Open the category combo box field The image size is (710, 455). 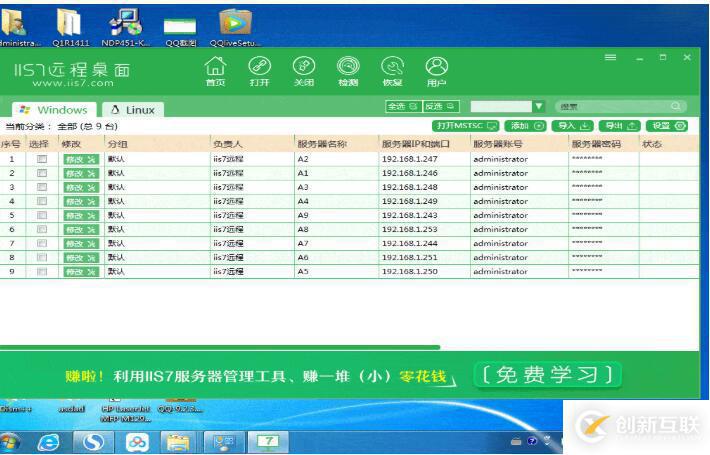point(501,106)
